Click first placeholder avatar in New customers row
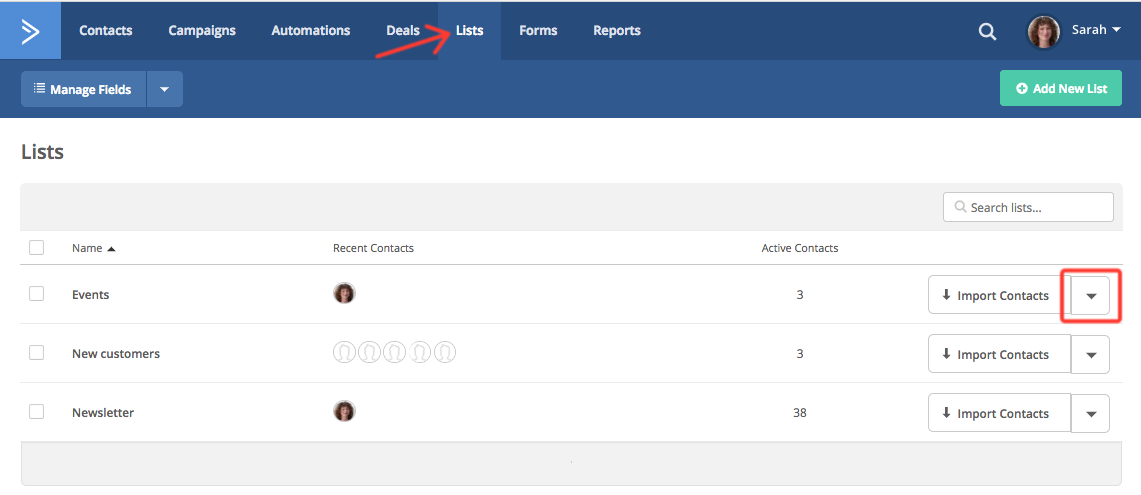 coord(344,353)
